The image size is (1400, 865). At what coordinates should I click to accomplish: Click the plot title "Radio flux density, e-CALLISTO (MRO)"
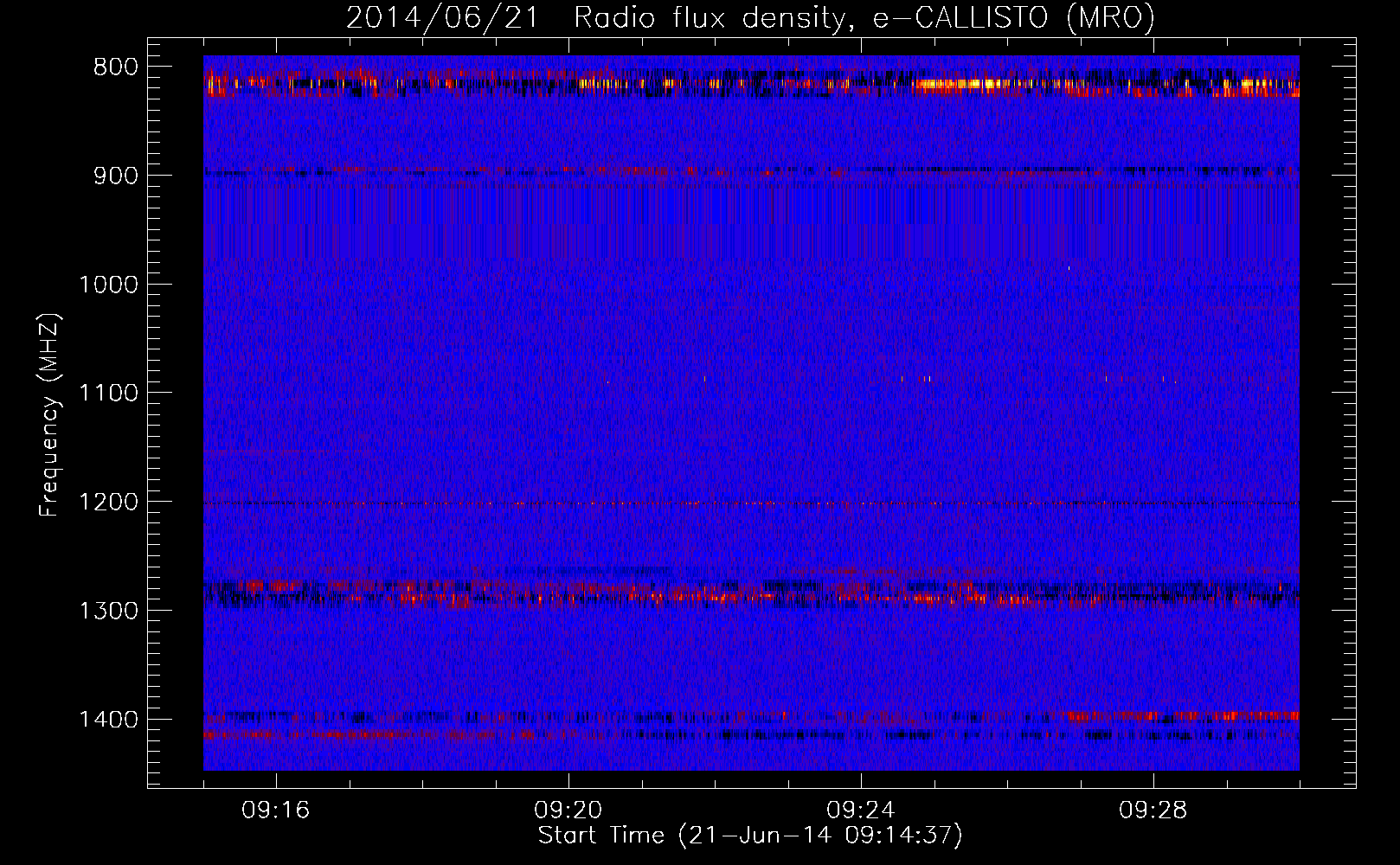[x=864, y=18]
